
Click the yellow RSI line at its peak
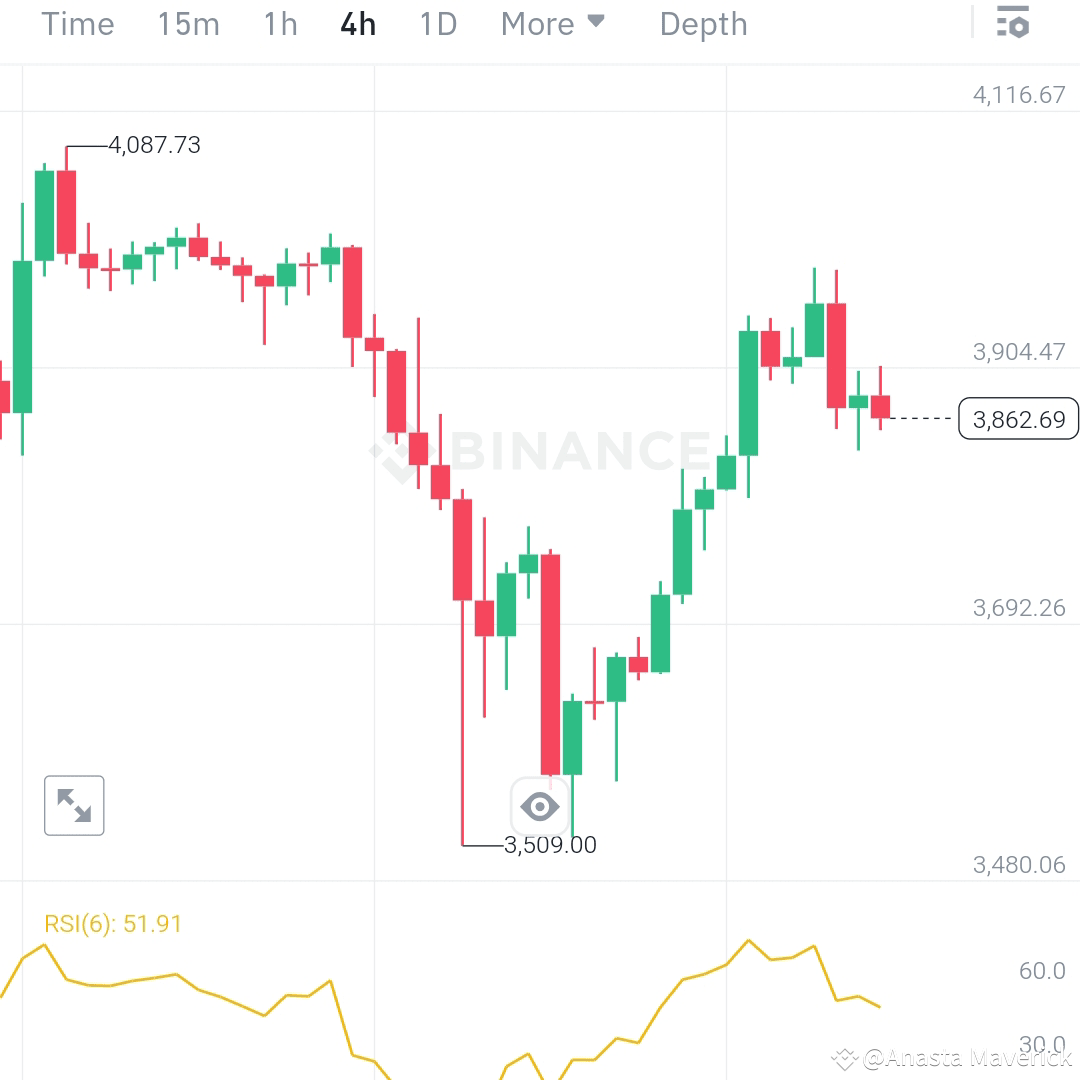pyautogui.click(x=748, y=941)
